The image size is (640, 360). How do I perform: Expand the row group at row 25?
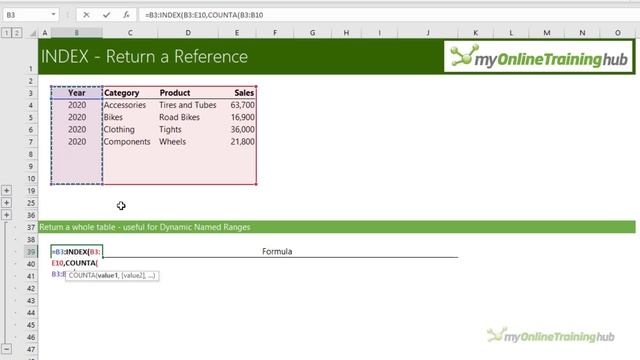(7, 203)
